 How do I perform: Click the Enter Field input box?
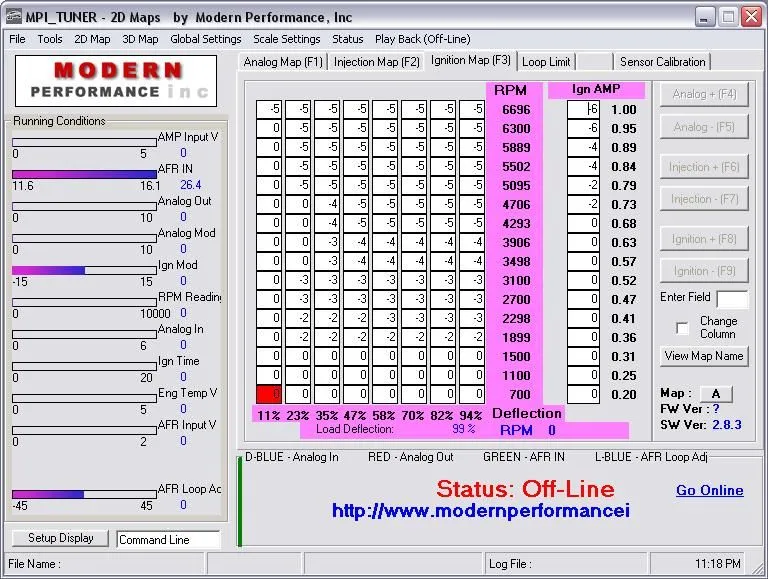tap(733, 299)
